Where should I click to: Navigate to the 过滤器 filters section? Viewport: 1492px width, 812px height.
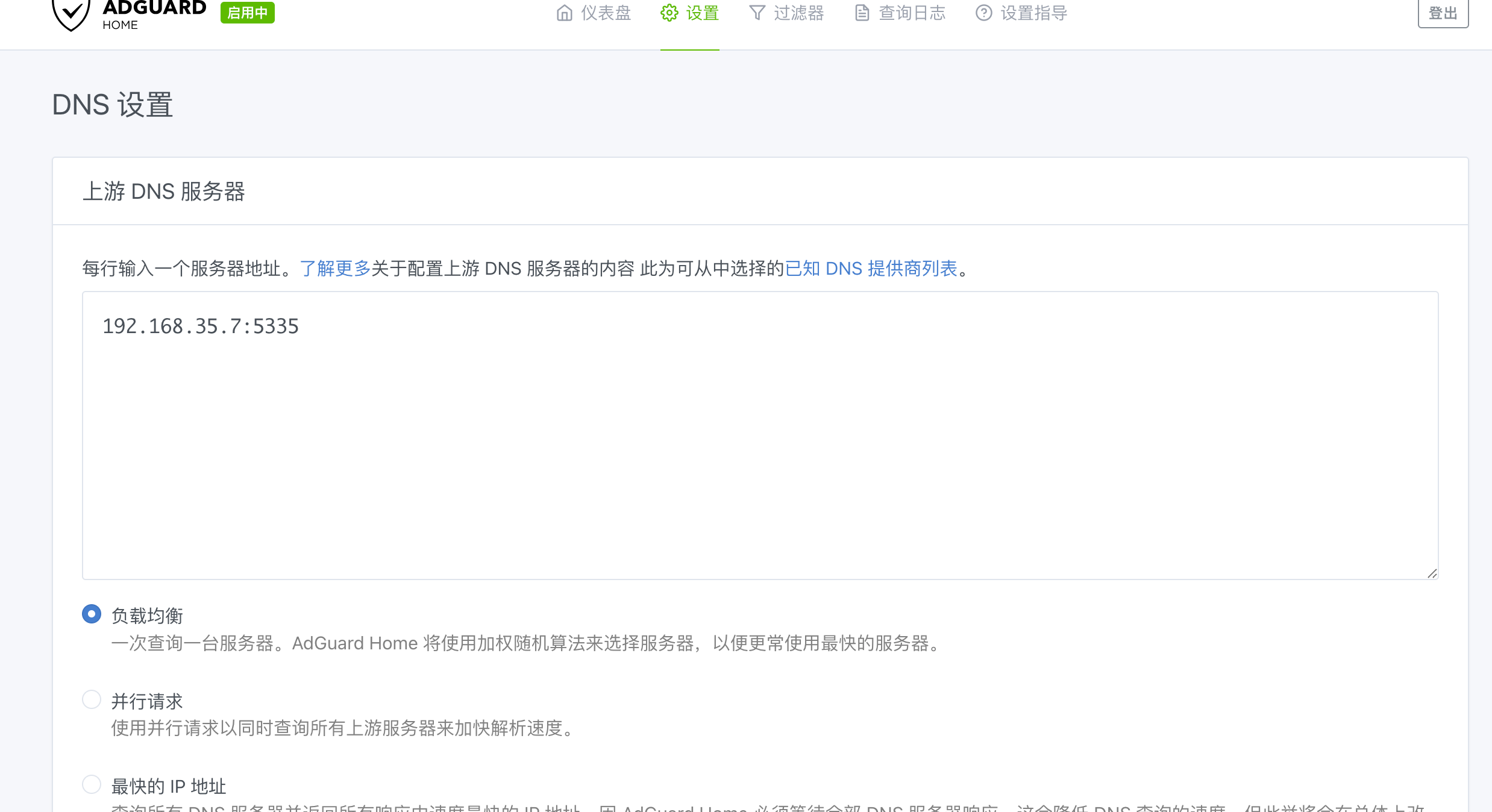[800, 13]
